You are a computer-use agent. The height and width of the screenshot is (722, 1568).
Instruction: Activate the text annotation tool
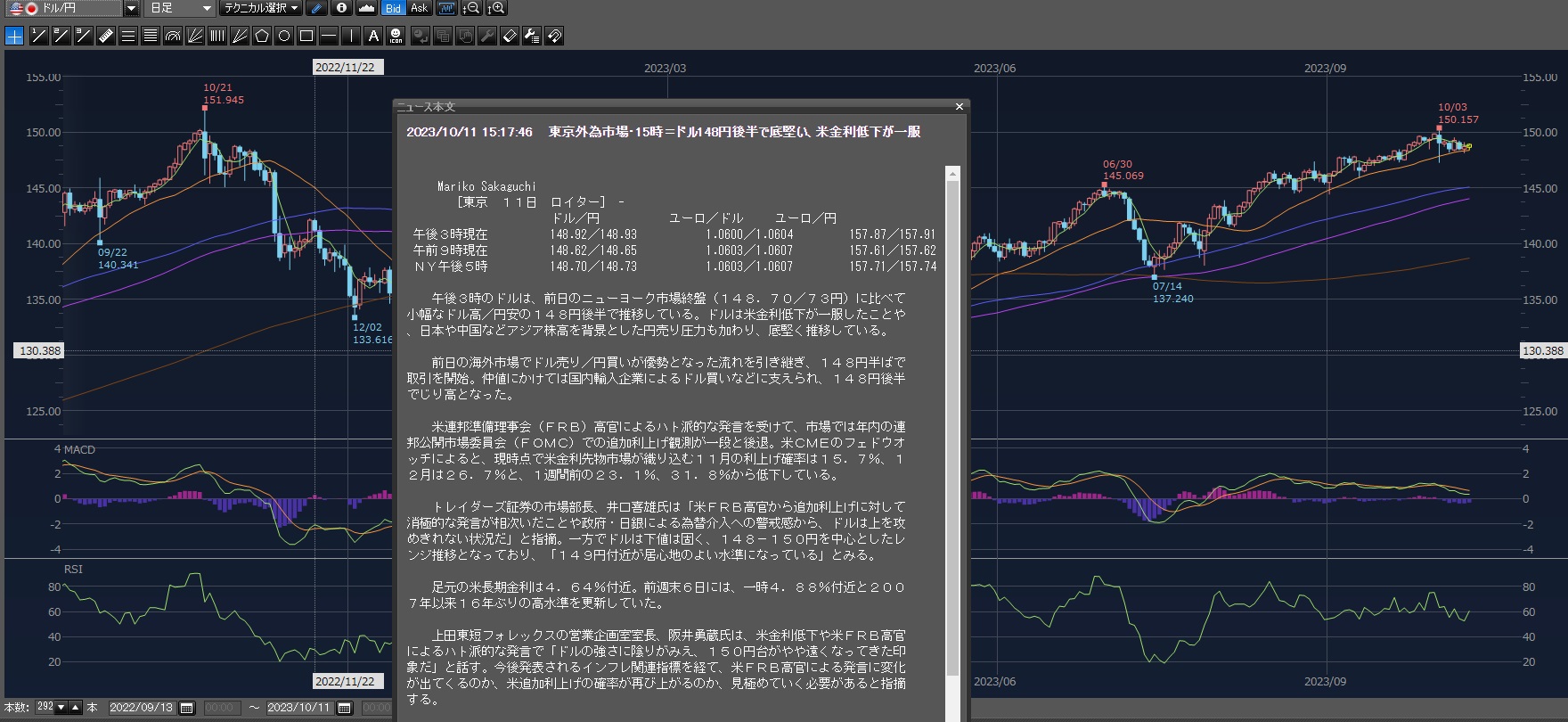tap(373, 36)
